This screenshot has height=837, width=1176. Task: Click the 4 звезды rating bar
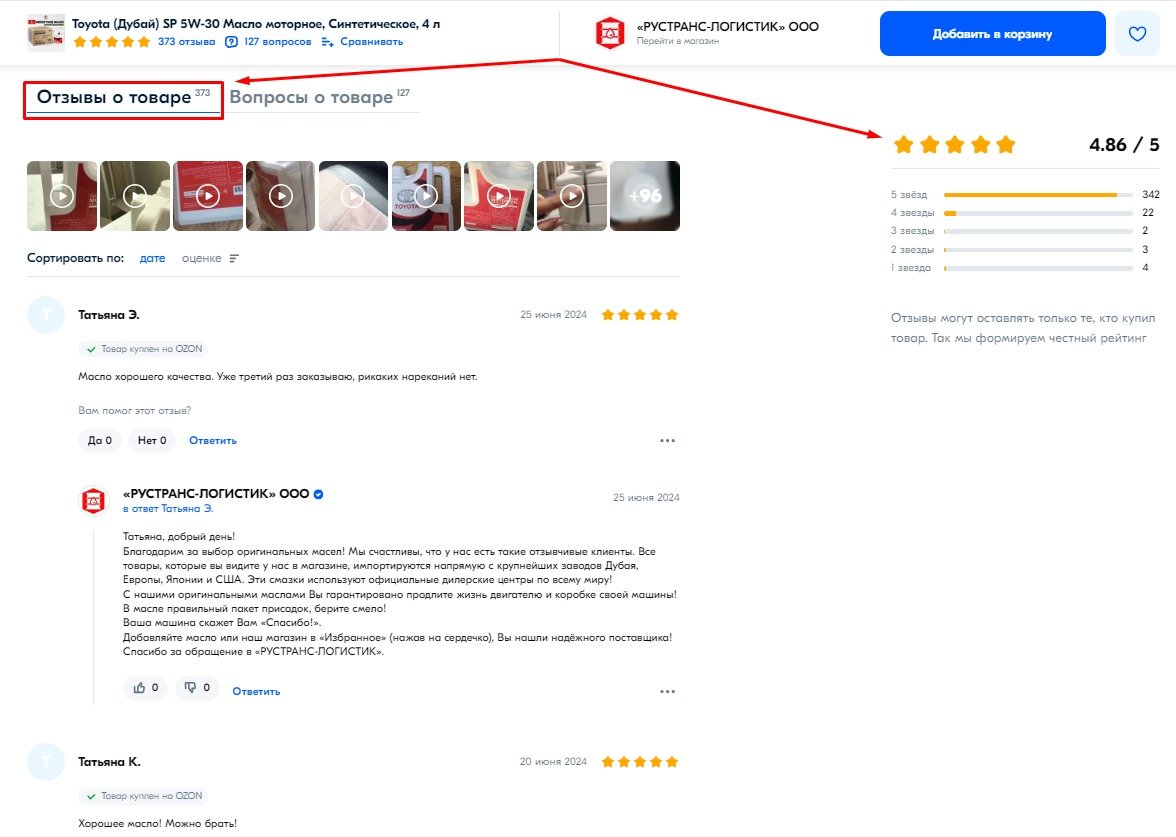(1038, 213)
